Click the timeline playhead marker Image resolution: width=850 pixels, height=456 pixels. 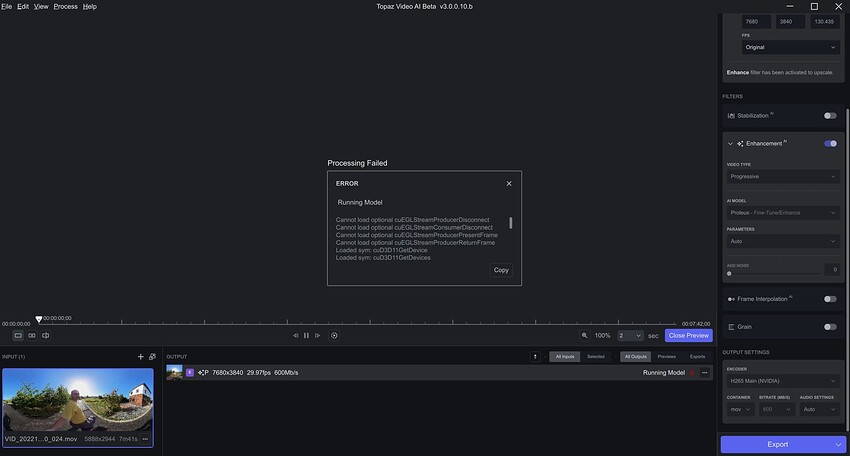[x=38, y=319]
